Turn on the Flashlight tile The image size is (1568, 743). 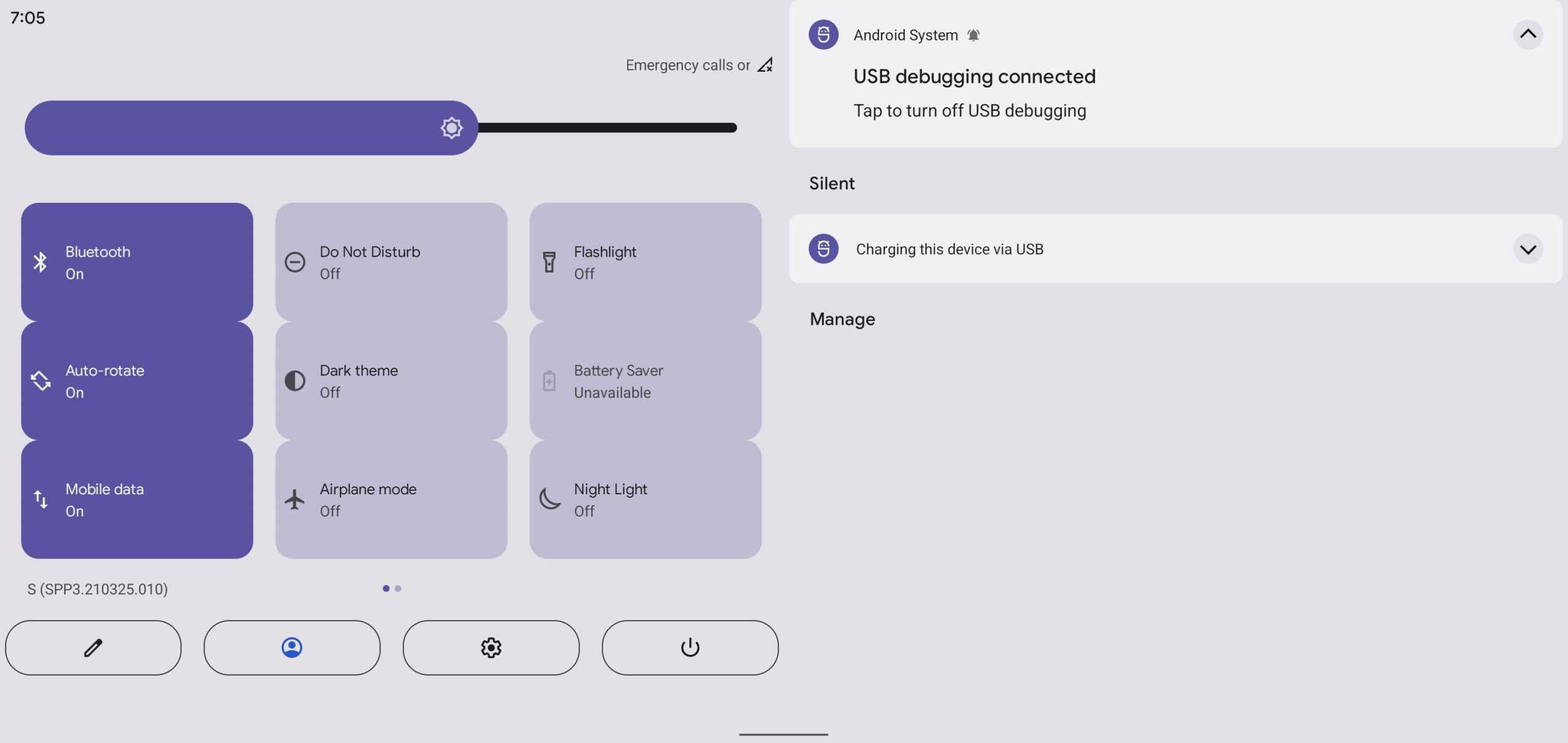[x=646, y=262]
